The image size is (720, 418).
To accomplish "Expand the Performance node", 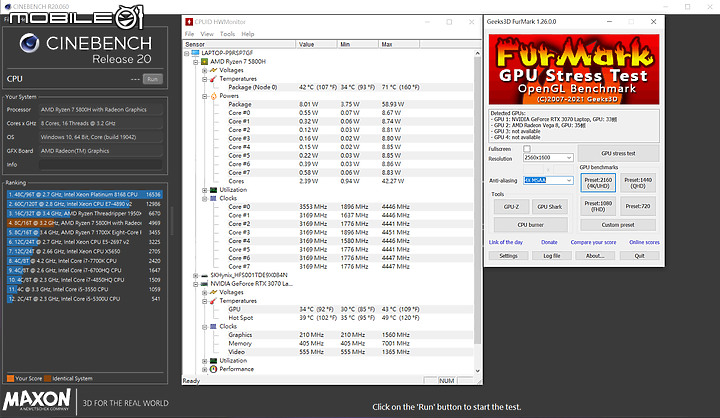I will 205,369.
